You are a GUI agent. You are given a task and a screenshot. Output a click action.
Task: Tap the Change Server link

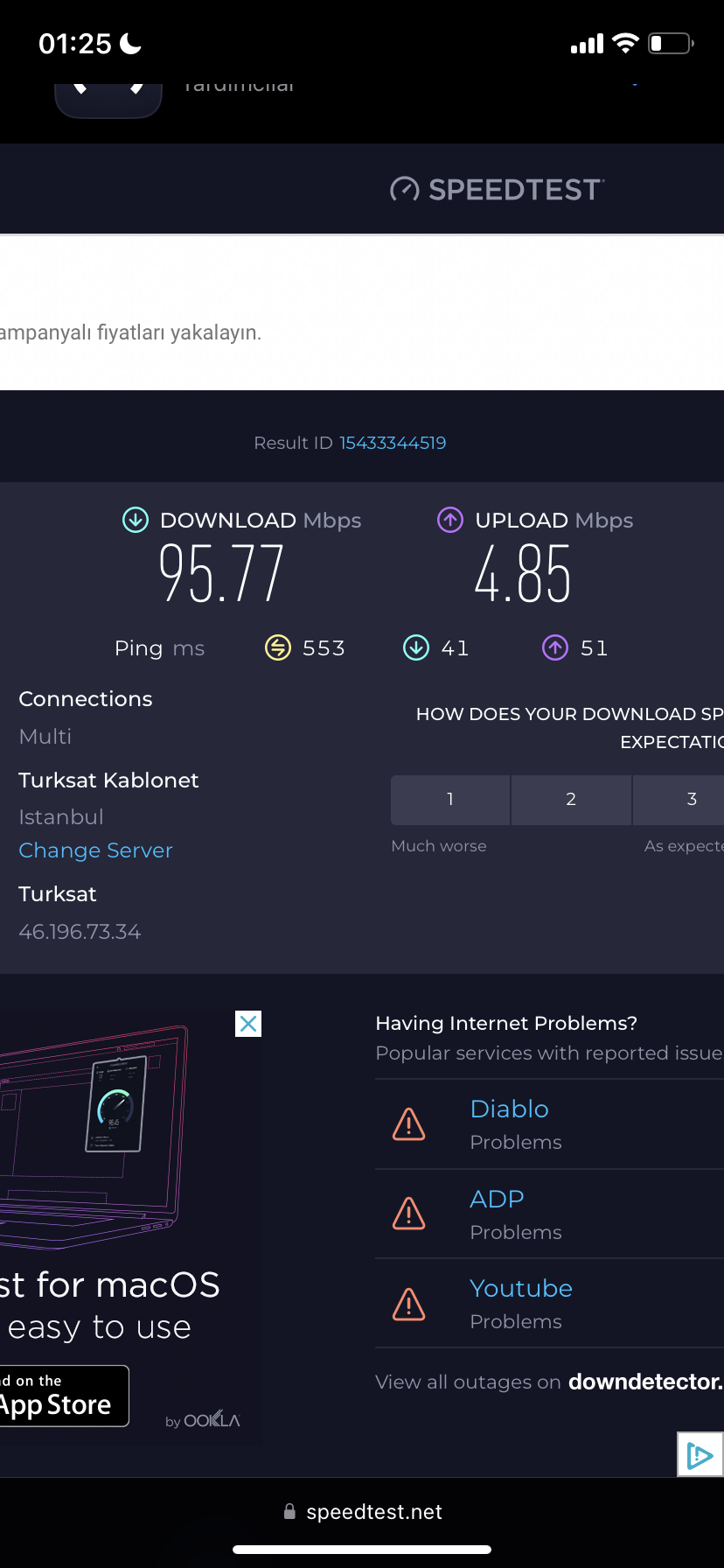(95, 850)
